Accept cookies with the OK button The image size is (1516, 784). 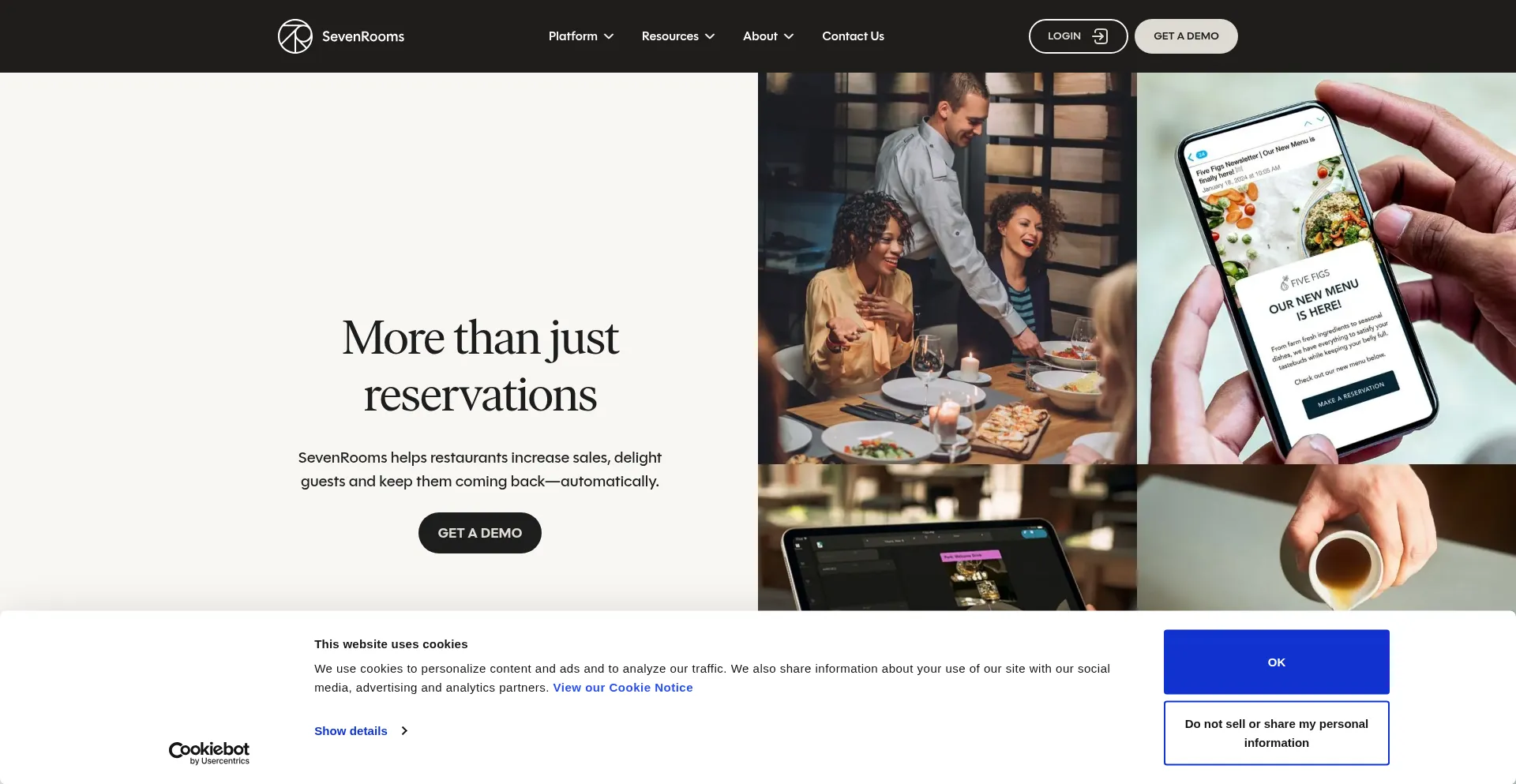coord(1276,662)
